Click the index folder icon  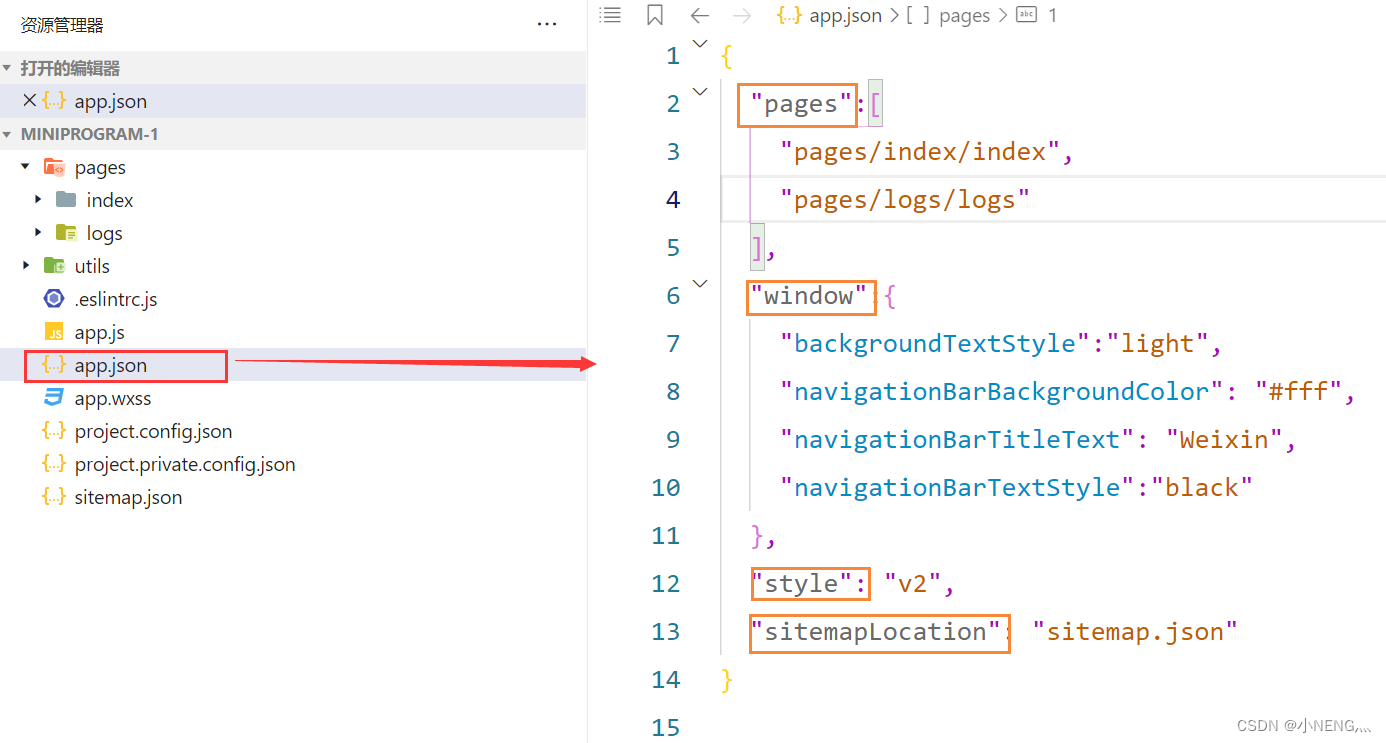click(66, 200)
